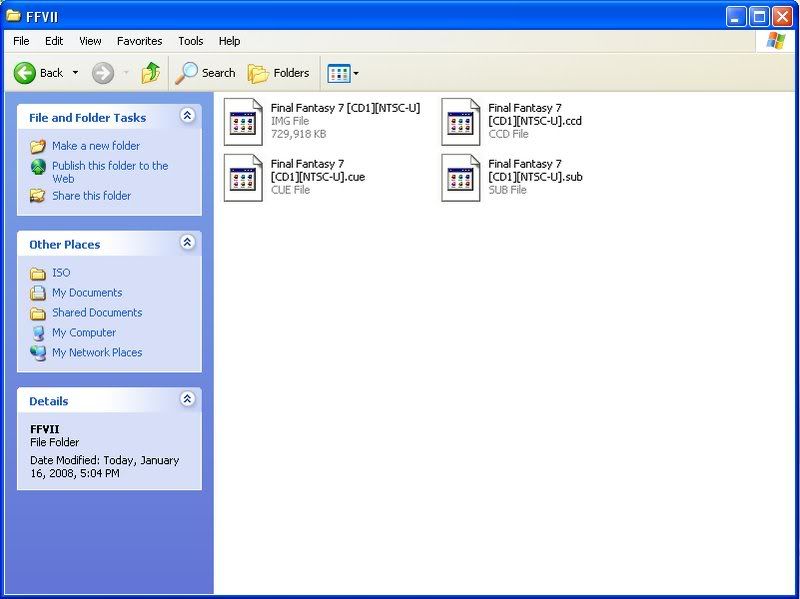
Task: Select the .sub file icon
Action: (461, 178)
